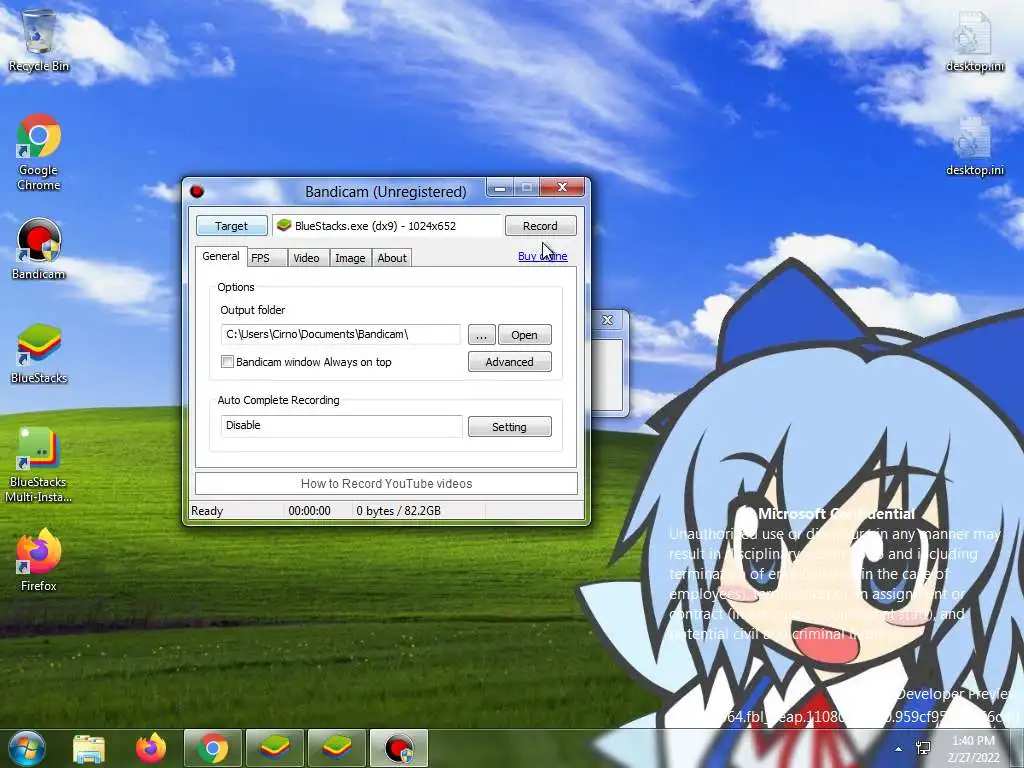Image resolution: width=1024 pixels, height=768 pixels.
Task: Click the 00:00:00 recording timer
Action: point(310,511)
